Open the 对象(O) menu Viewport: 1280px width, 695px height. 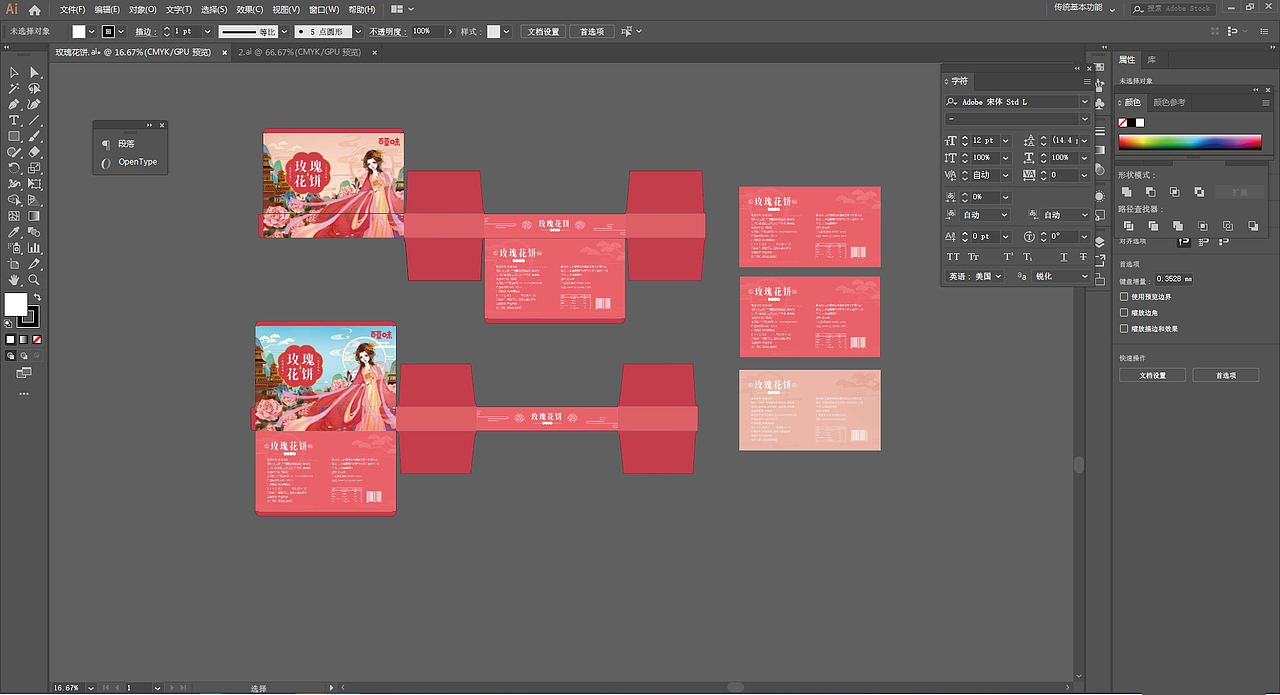point(143,10)
